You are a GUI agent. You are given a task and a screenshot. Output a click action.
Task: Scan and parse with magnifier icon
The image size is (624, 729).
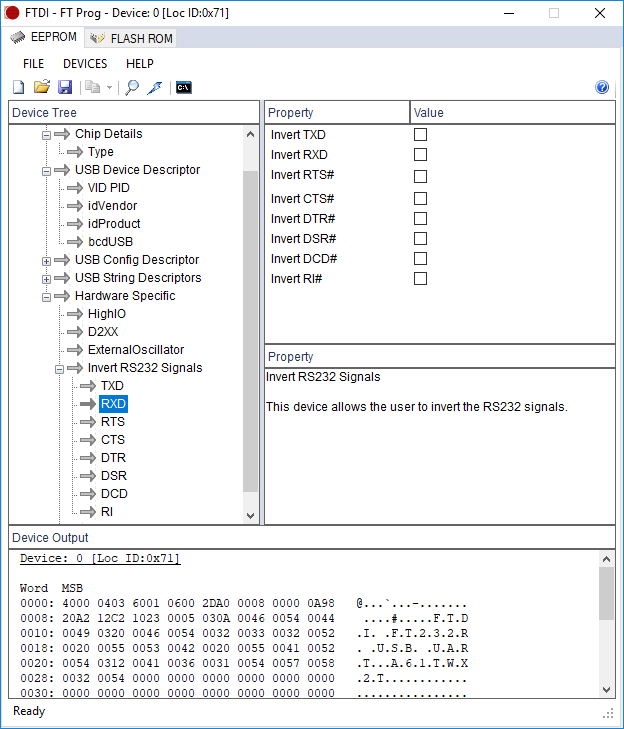pyautogui.click(x=132, y=87)
